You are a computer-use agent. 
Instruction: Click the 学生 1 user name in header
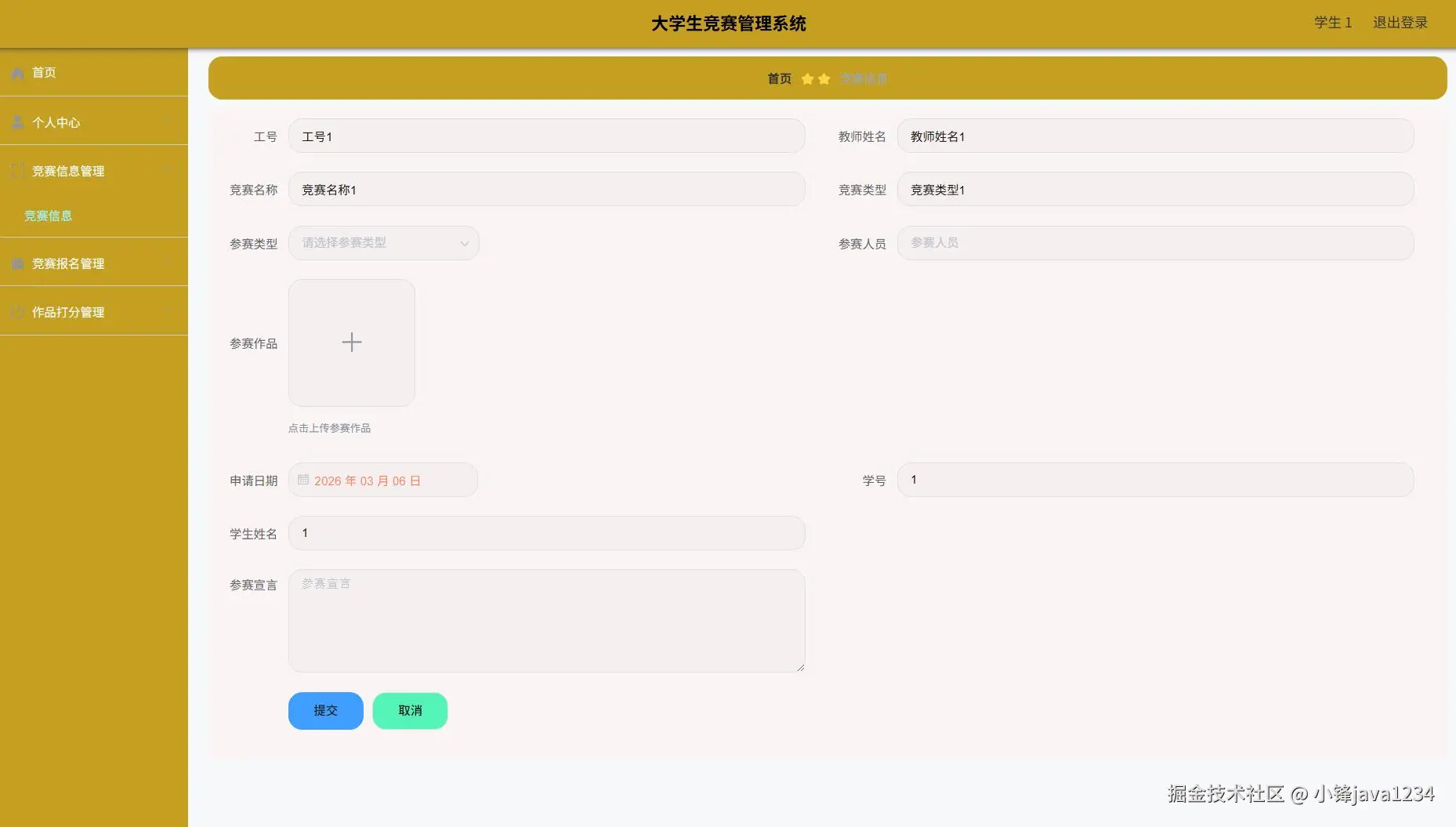click(x=1333, y=23)
